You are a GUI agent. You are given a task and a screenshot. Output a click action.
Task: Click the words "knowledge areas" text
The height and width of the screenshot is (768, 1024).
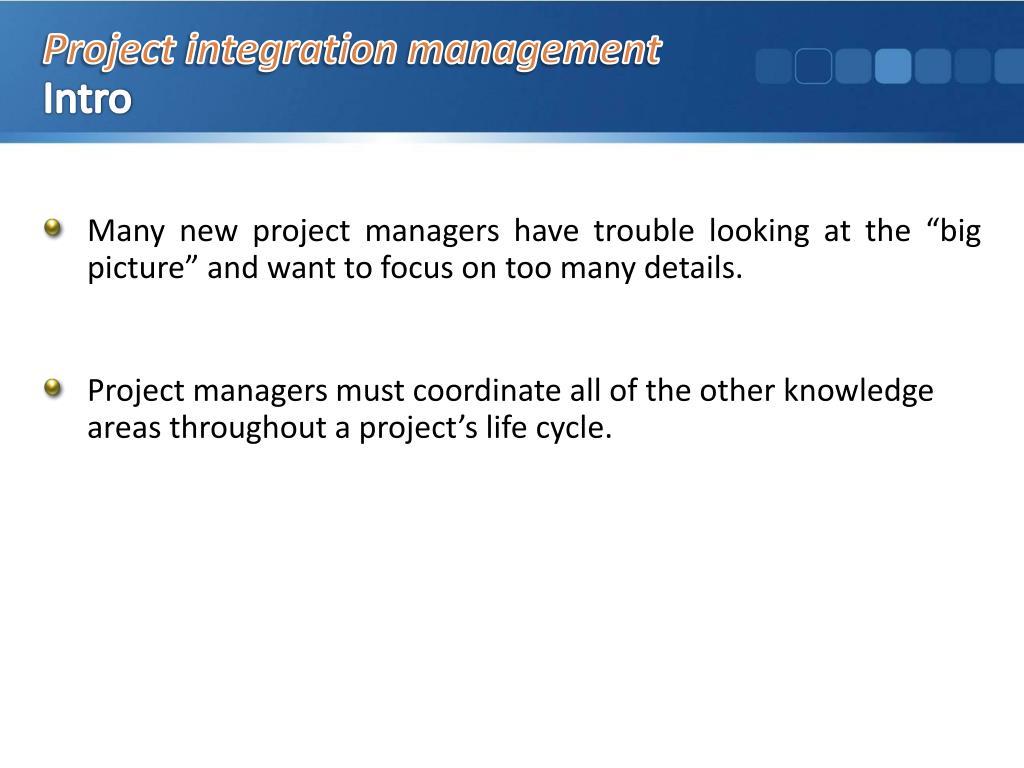[857, 390]
